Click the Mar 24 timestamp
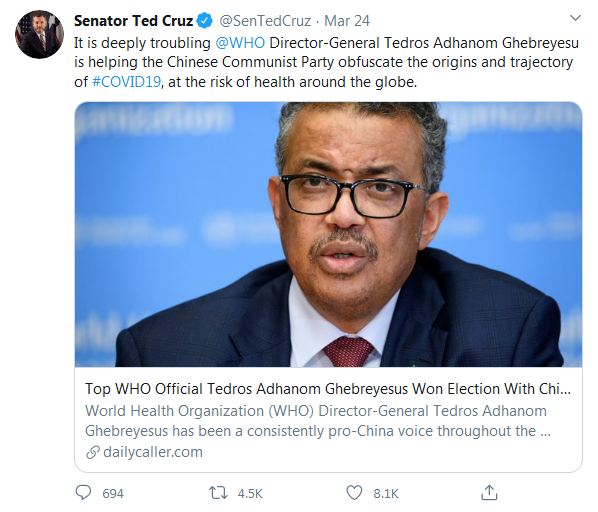Screen dimensions: 598x512 (x=347, y=21)
